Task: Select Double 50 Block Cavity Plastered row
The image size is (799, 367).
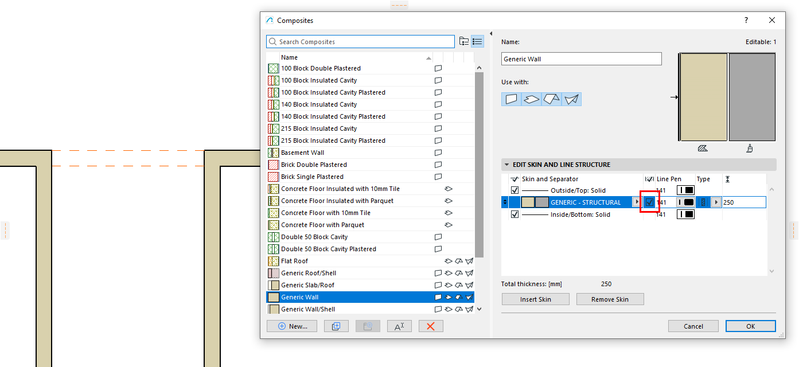Action: [x=370, y=249]
